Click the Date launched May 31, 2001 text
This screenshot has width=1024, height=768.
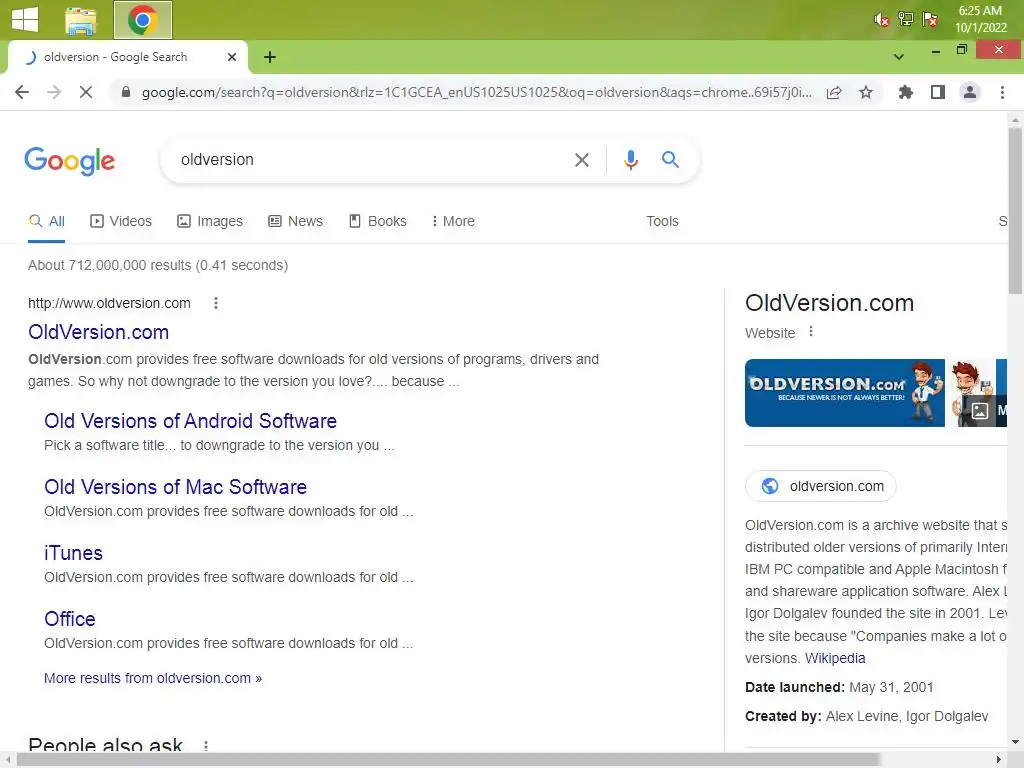[x=839, y=688]
